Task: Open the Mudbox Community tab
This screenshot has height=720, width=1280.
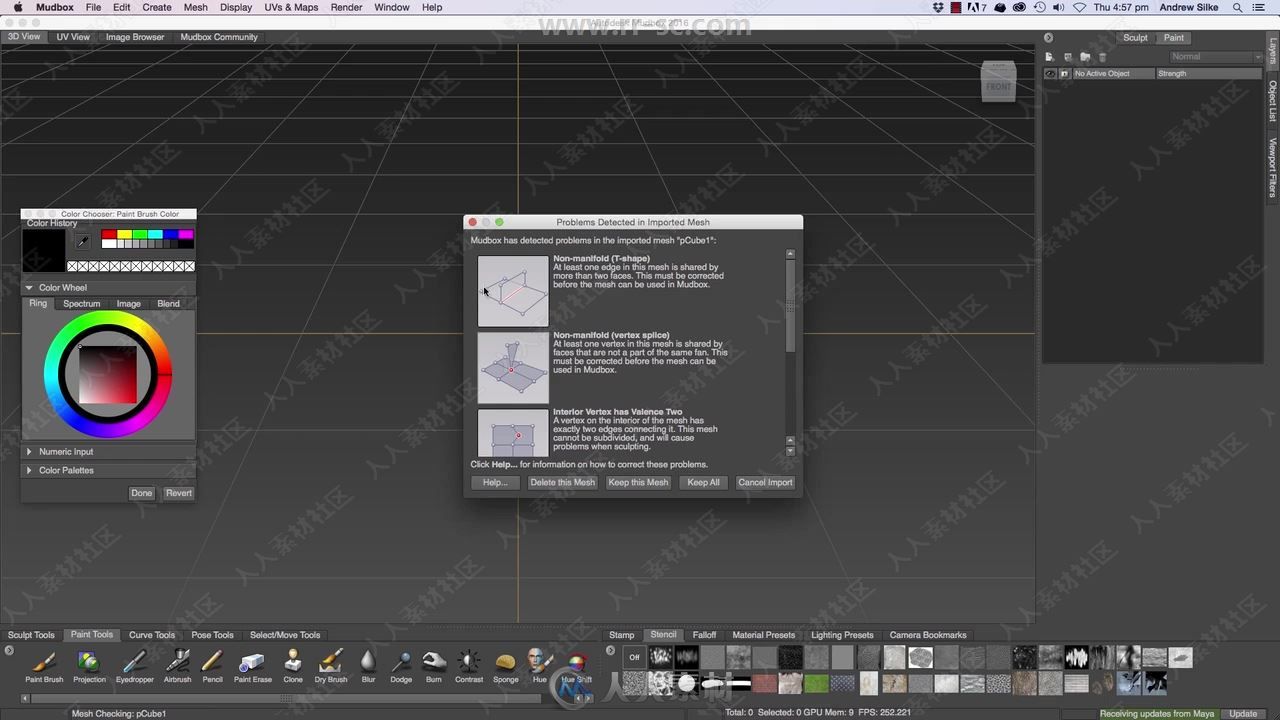Action: [x=219, y=37]
